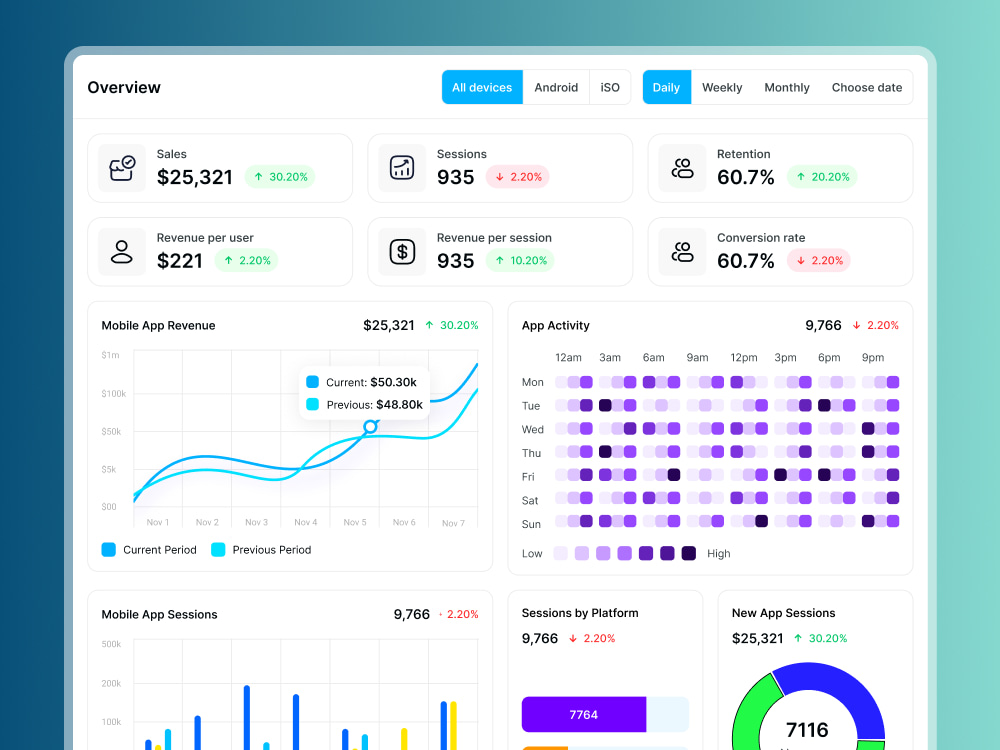Screen dimensions: 1000x750
Task: Click the Sales box-check icon
Action: click(122, 168)
